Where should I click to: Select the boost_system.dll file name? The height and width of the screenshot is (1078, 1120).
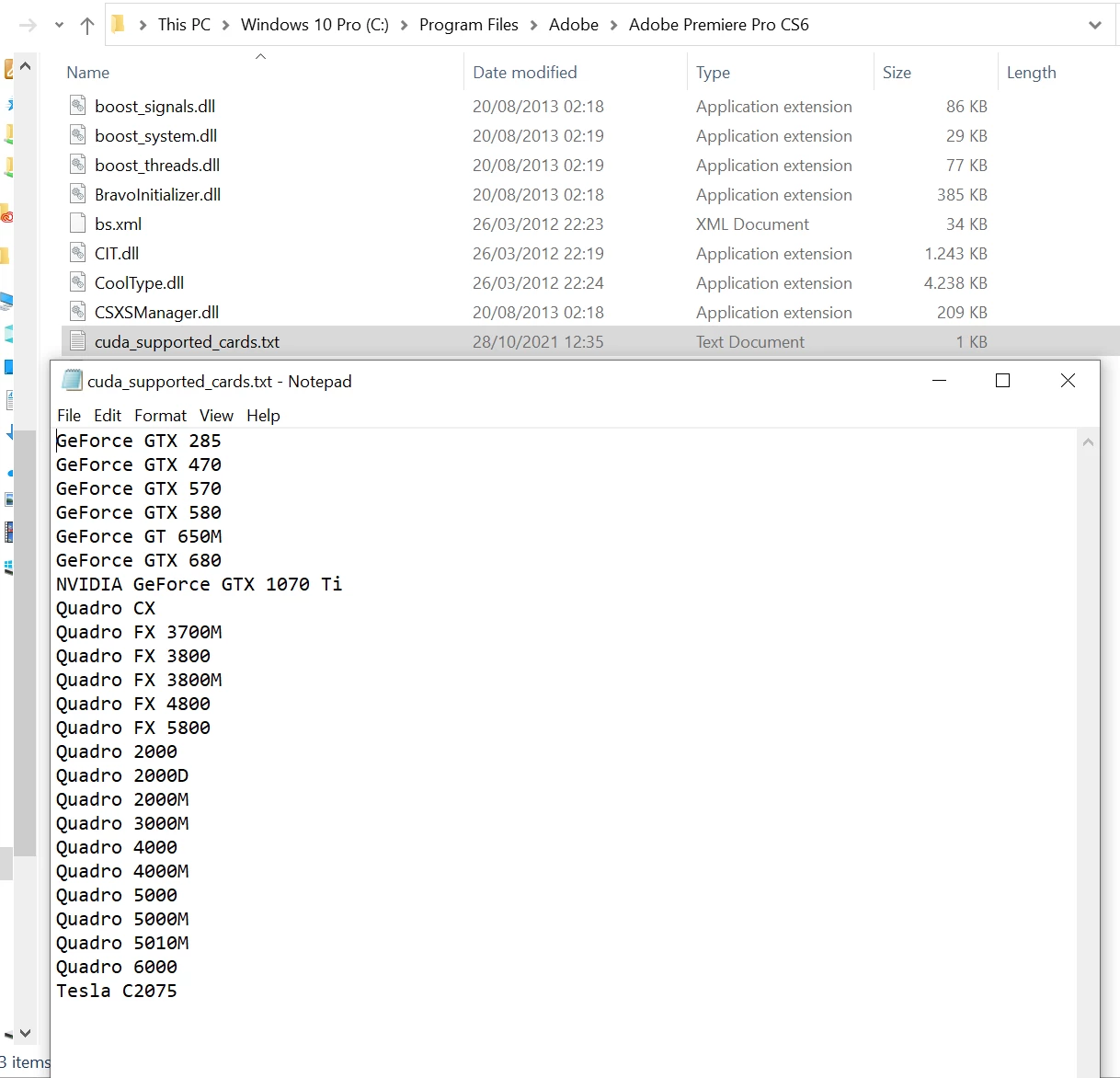pos(155,136)
